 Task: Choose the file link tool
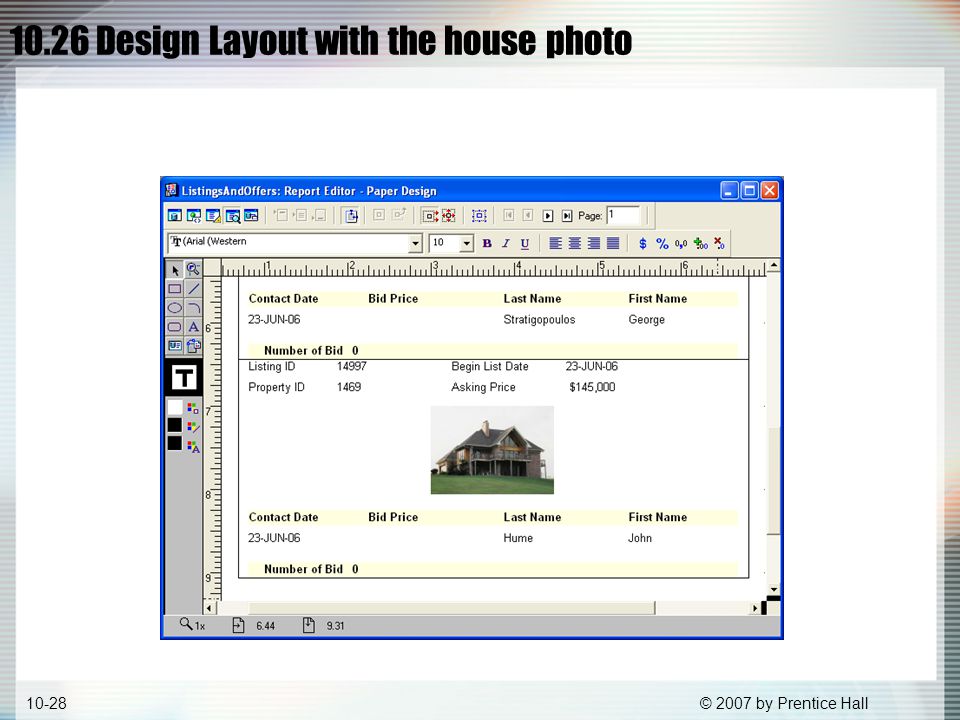193,345
